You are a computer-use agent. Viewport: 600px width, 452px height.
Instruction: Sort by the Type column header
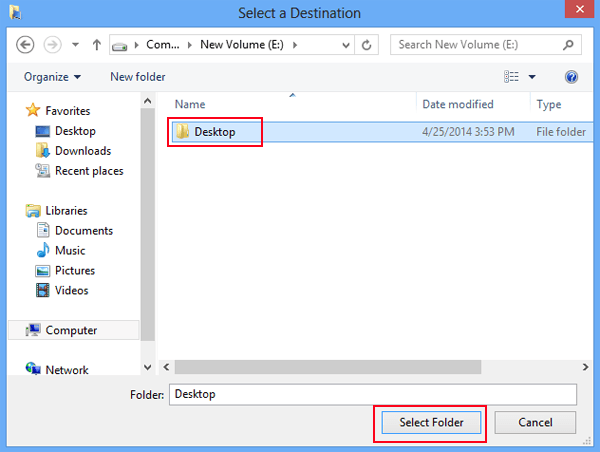(549, 104)
